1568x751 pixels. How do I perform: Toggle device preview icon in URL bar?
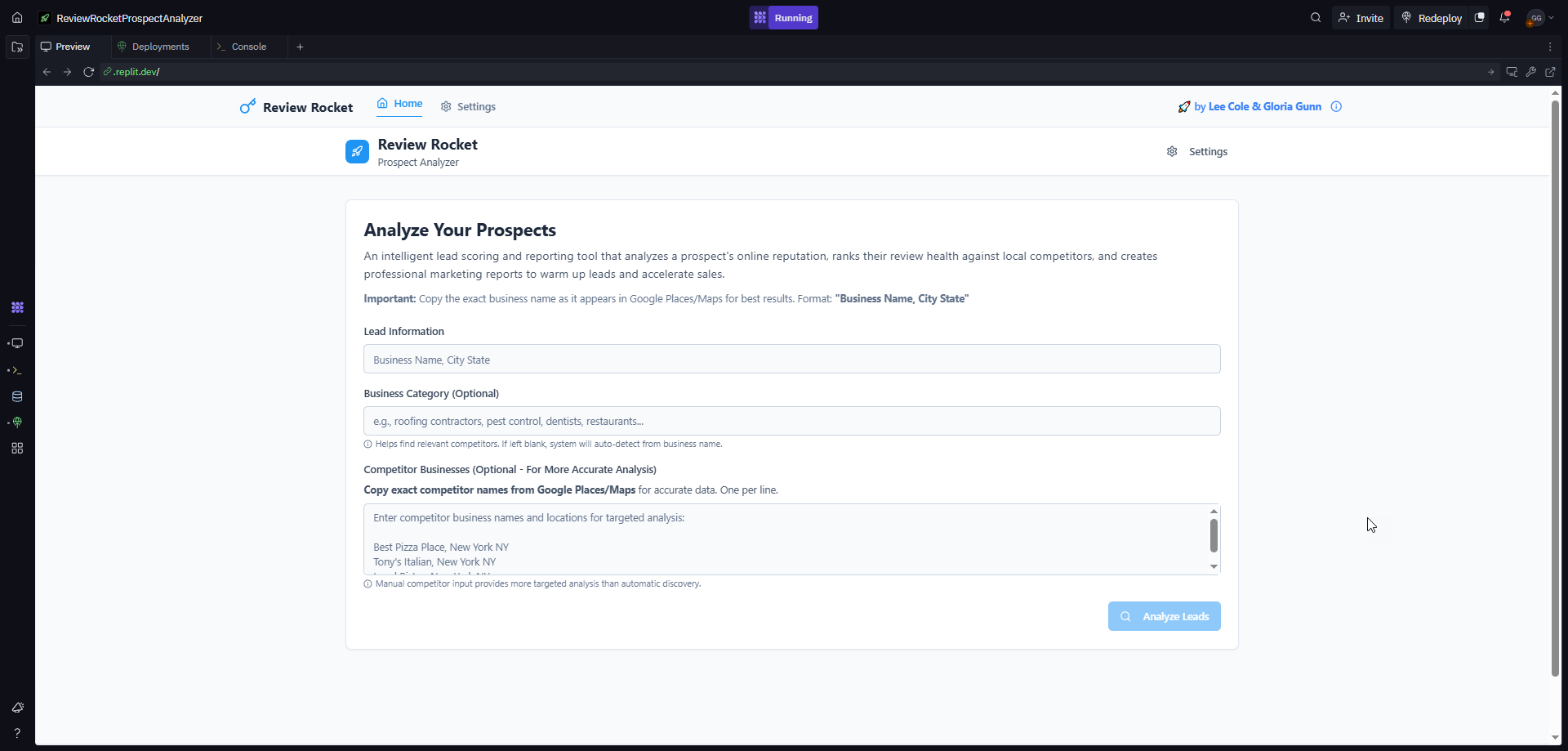coord(1512,72)
